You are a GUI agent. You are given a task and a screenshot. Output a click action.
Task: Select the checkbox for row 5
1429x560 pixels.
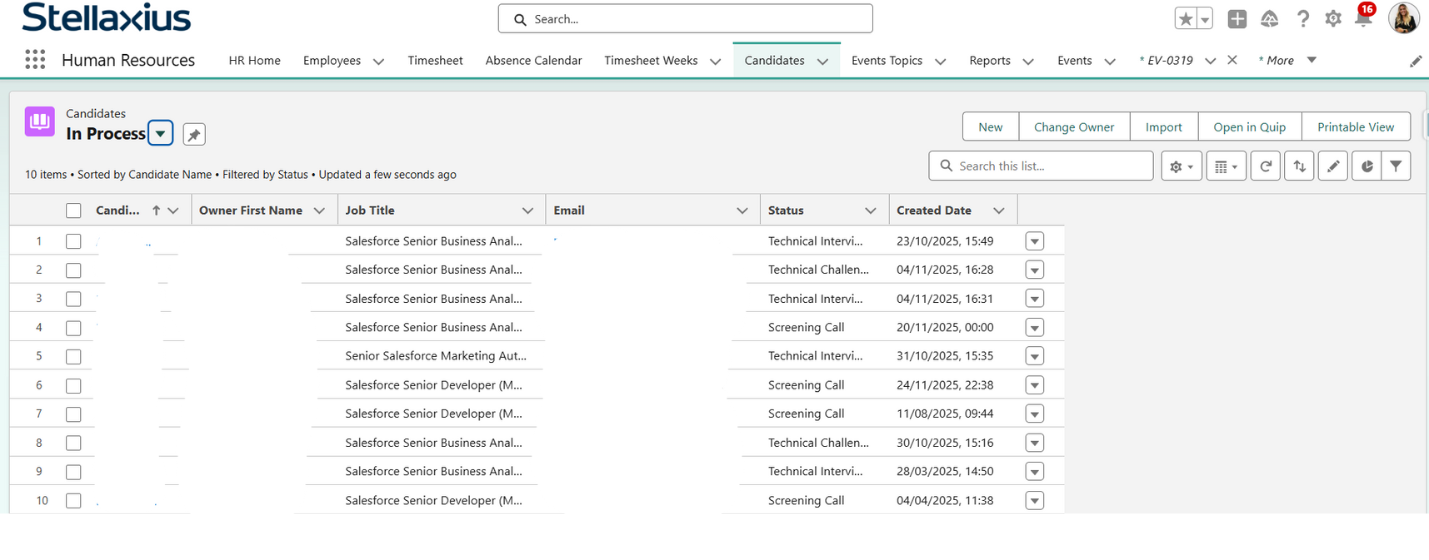pos(73,356)
